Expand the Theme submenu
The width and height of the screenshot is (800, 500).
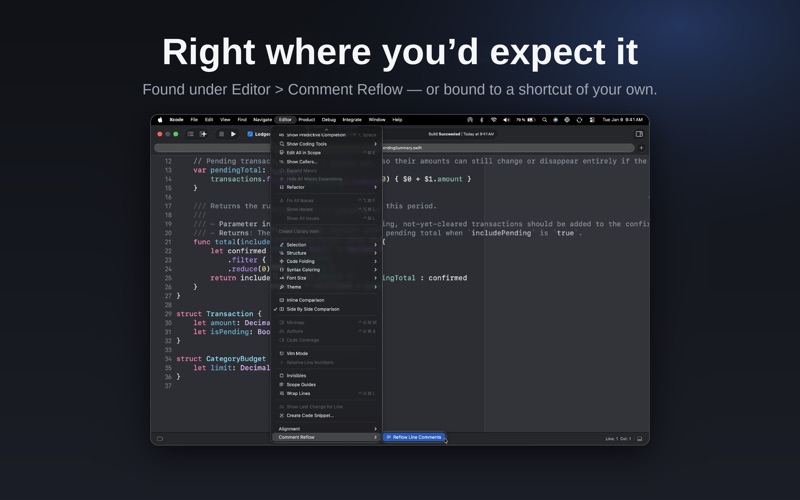click(x=327, y=287)
